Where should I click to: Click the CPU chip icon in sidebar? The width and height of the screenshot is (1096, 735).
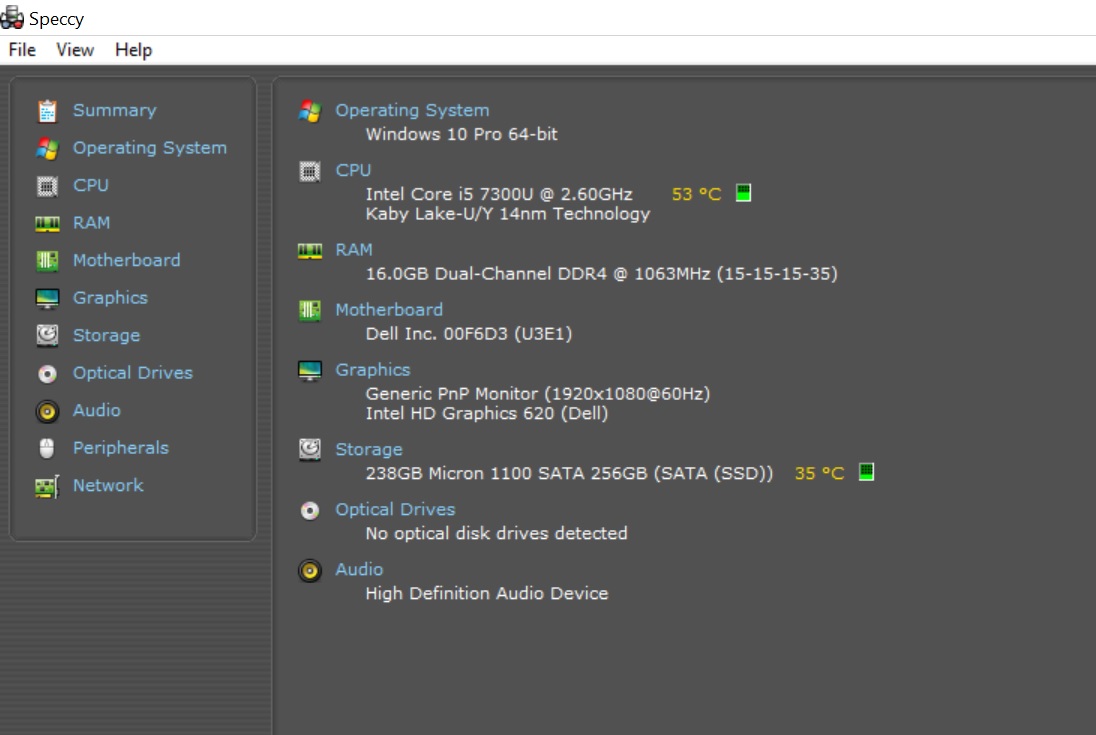(47, 186)
